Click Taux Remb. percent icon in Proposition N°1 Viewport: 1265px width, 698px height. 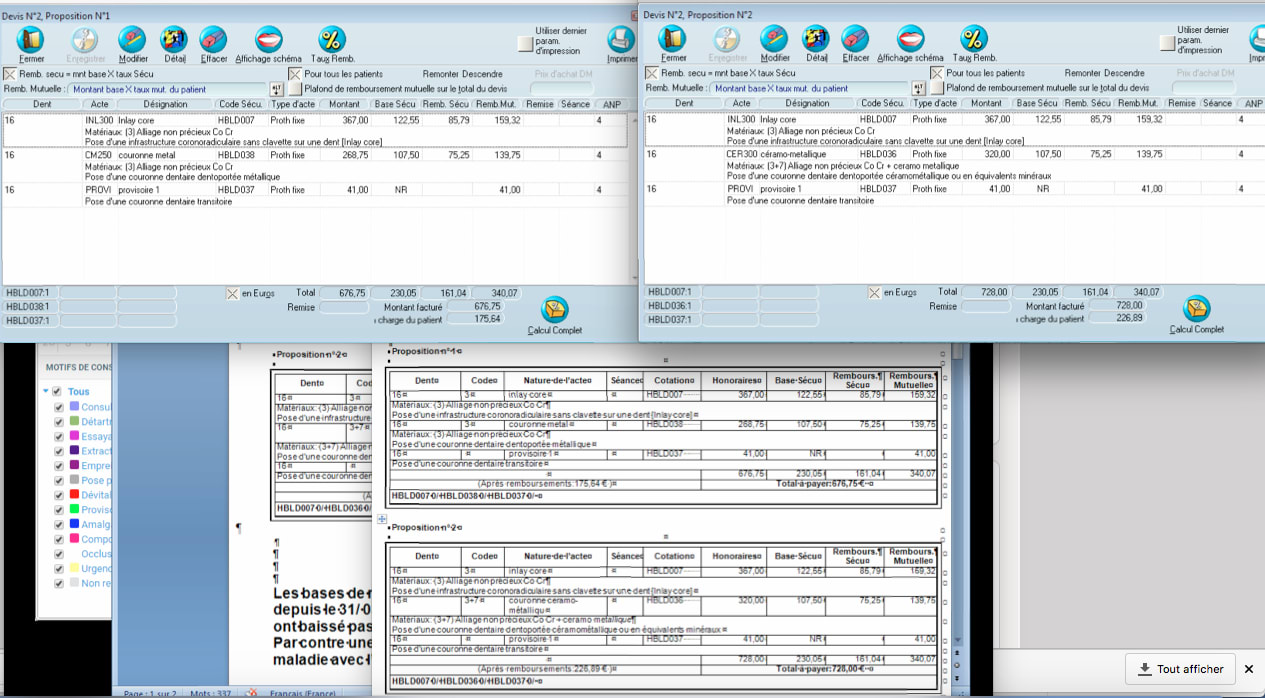point(330,40)
